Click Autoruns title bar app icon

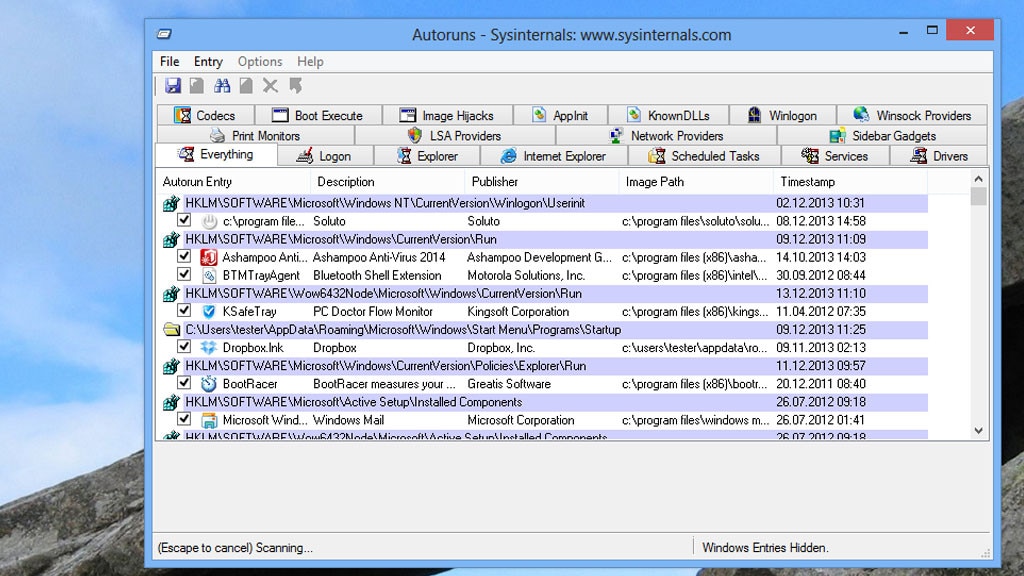164,34
